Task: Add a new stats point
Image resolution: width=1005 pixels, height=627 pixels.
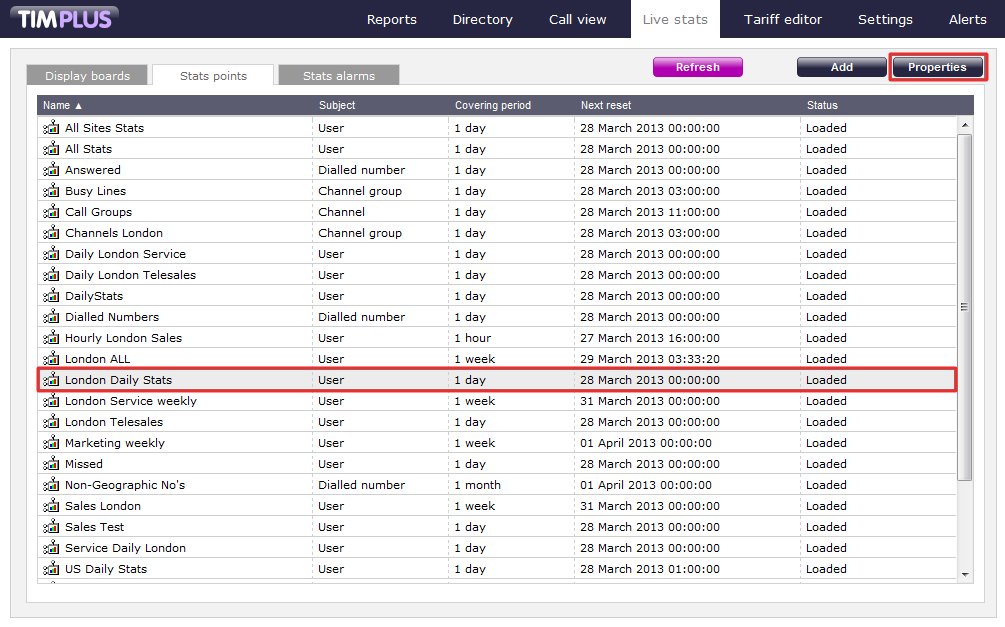Action: pyautogui.click(x=841, y=67)
